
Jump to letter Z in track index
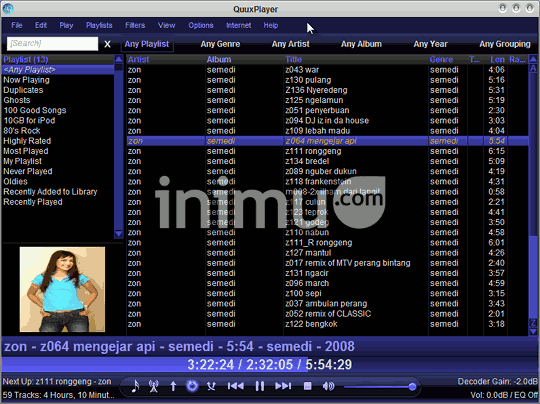coord(533,323)
